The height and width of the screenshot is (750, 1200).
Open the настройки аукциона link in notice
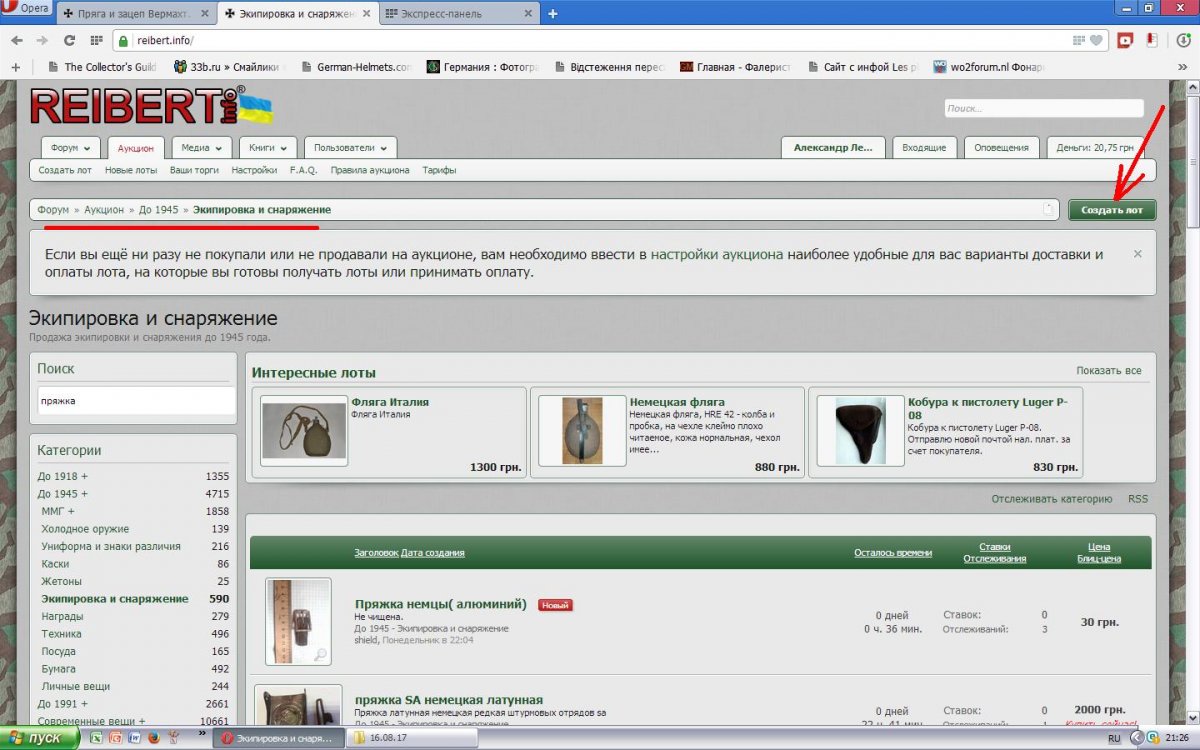coord(716,254)
